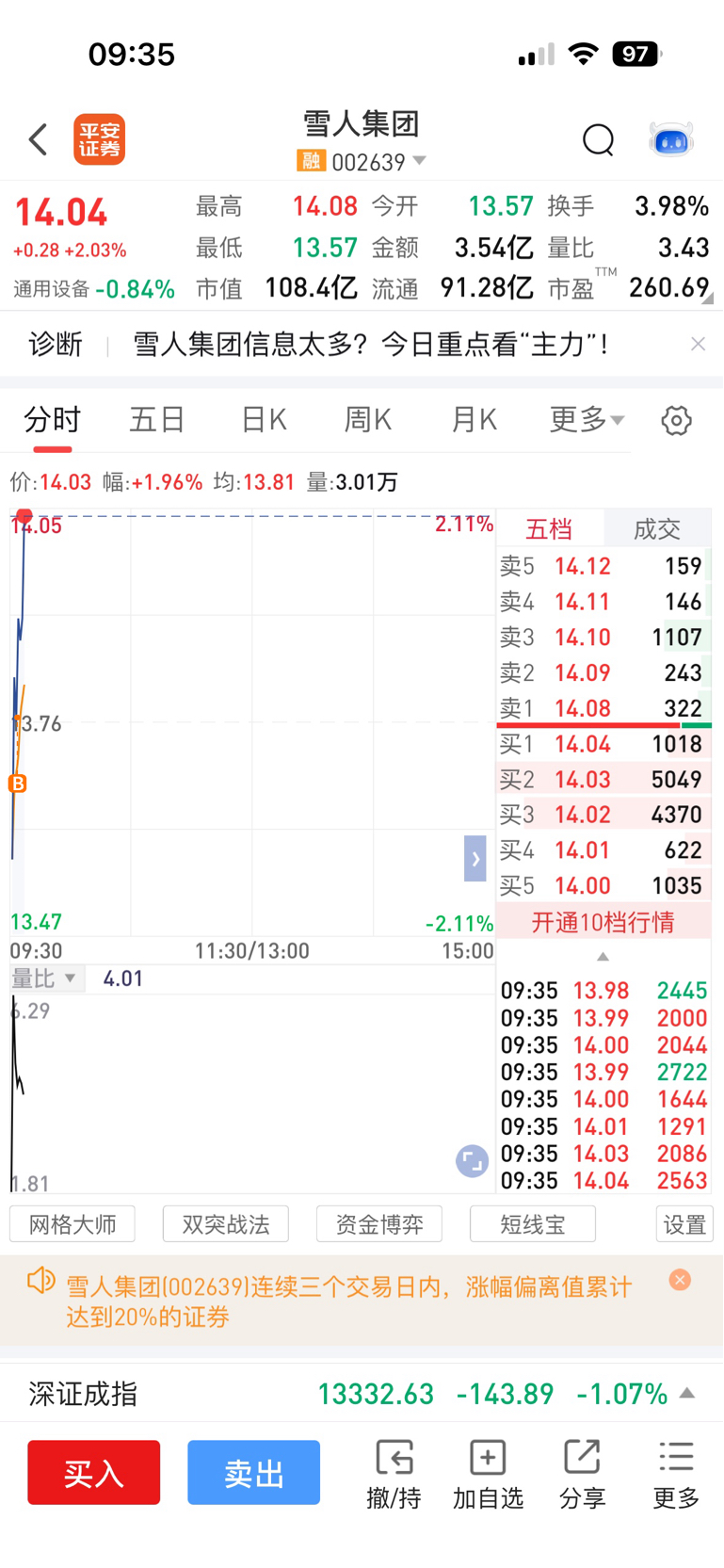The width and height of the screenshot is (724, 1568).
Task: Switch to the 日K tab
Action: (x=264, y=419)
